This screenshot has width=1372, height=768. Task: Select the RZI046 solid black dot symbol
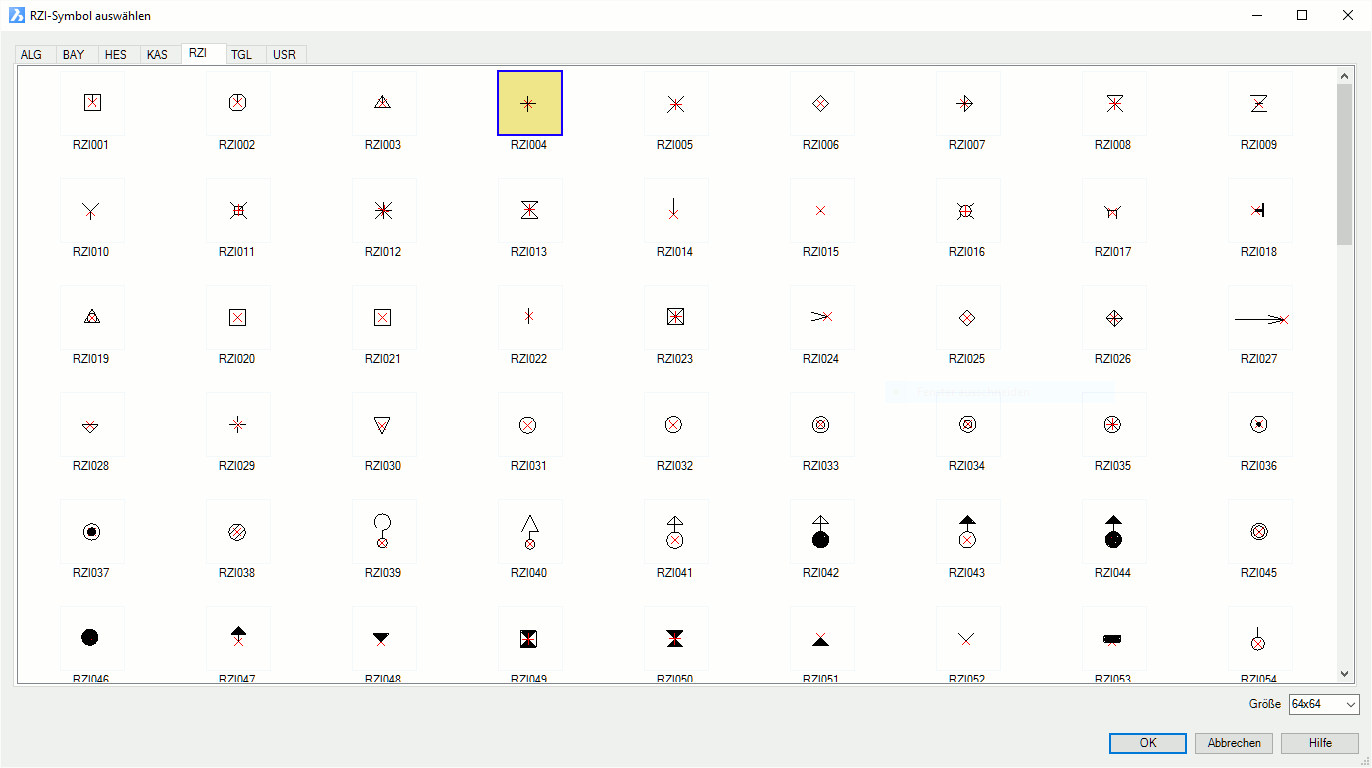coord(92,638)
